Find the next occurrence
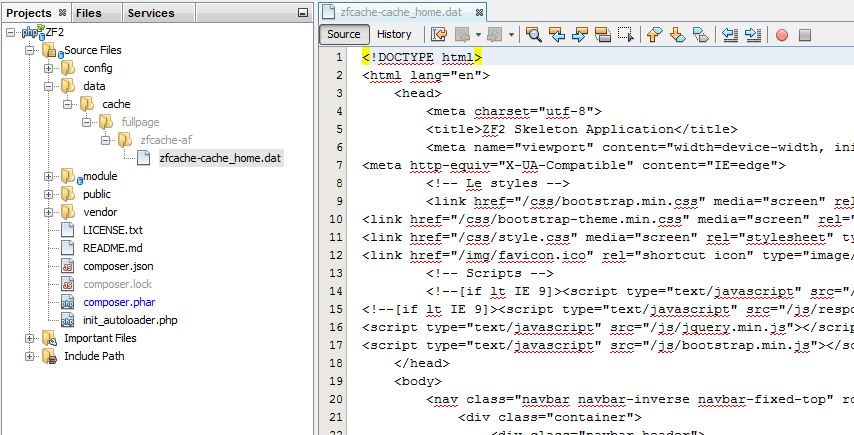Screen dimensions: 854x435 580,35
